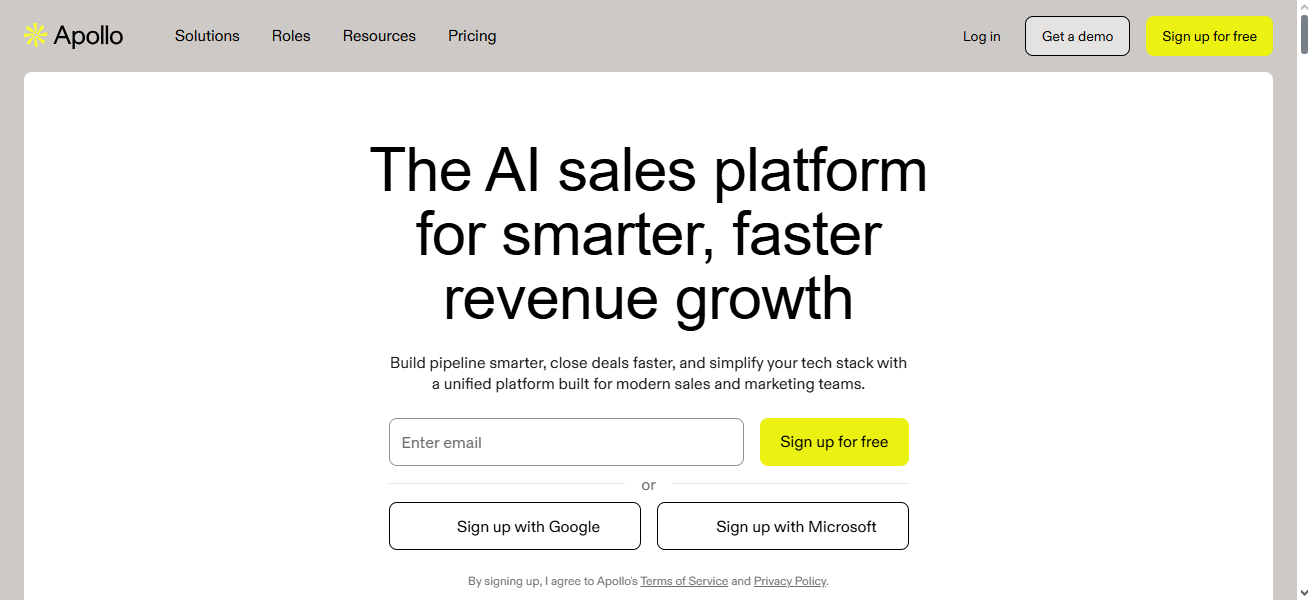The height and width of the screenshot is (600, 1312).
Task: Click the yellow header Sign up for free button
Action: tap(1209, 35)
